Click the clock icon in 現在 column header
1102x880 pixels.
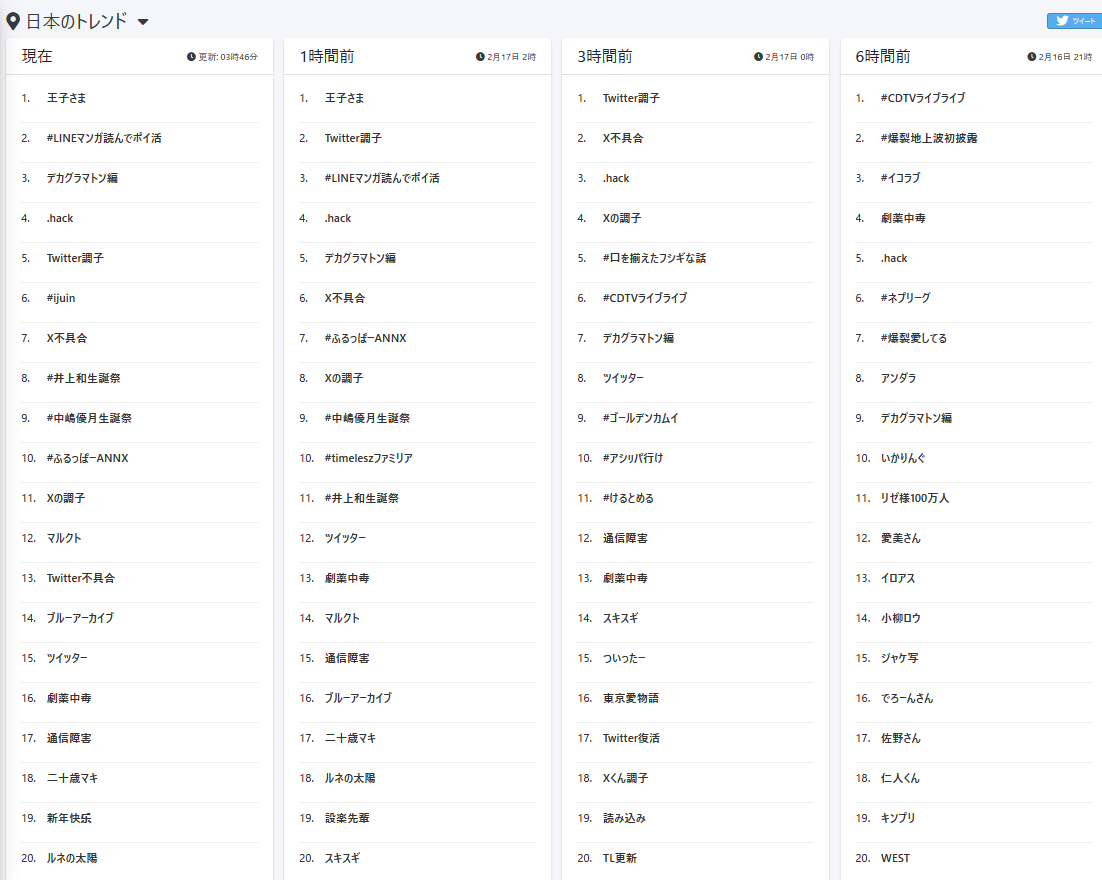point(191,57)
